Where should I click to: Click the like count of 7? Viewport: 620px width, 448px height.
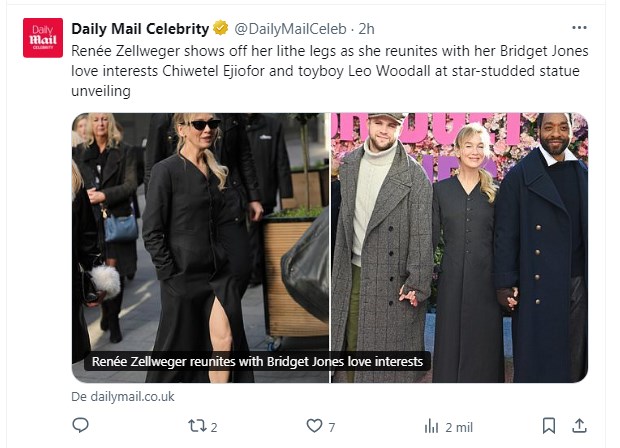(x=332, y=427)
